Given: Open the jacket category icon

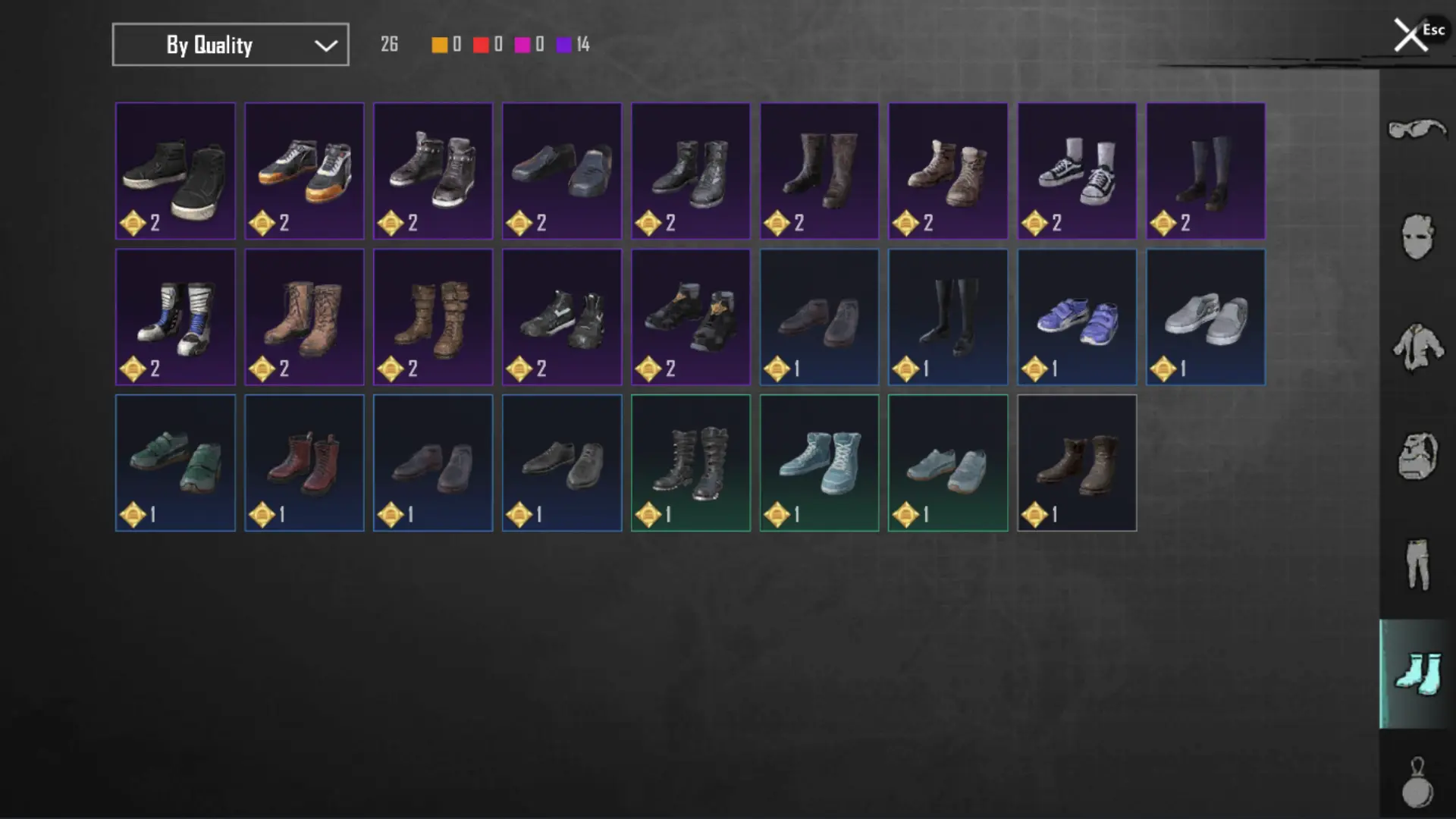Looking at the screenshot, I should [1417, 347].
